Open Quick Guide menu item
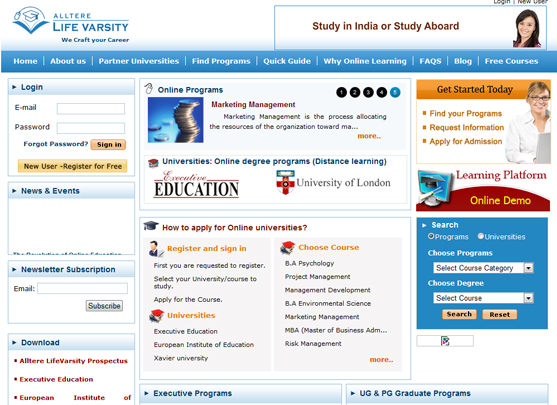Screen dimensions: 557x405 point(287,61)
